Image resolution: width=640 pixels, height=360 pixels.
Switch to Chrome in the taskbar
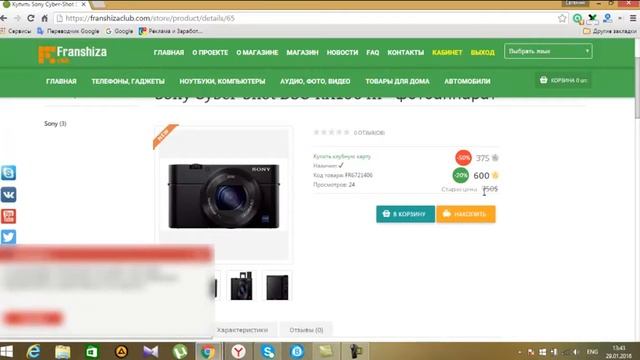[x=208, y=351]
